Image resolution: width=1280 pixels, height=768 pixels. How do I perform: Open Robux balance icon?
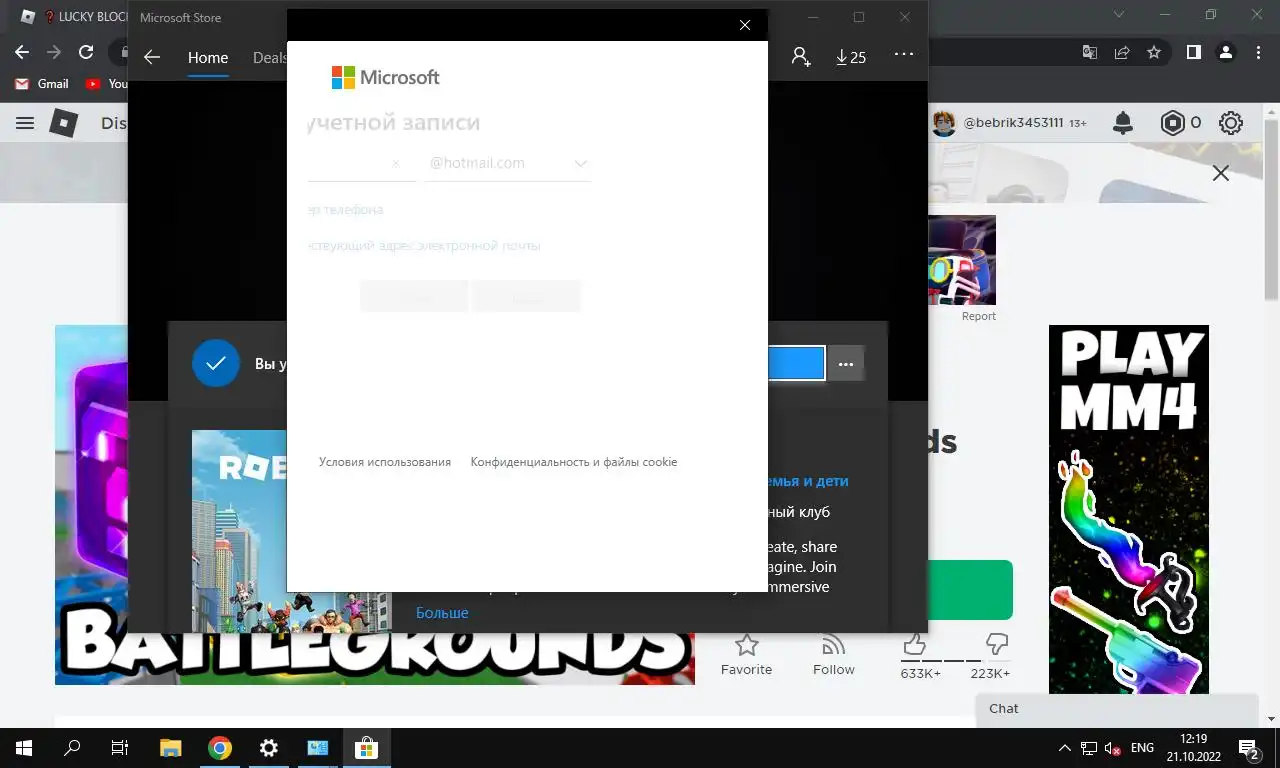[x=1172, y=123]
